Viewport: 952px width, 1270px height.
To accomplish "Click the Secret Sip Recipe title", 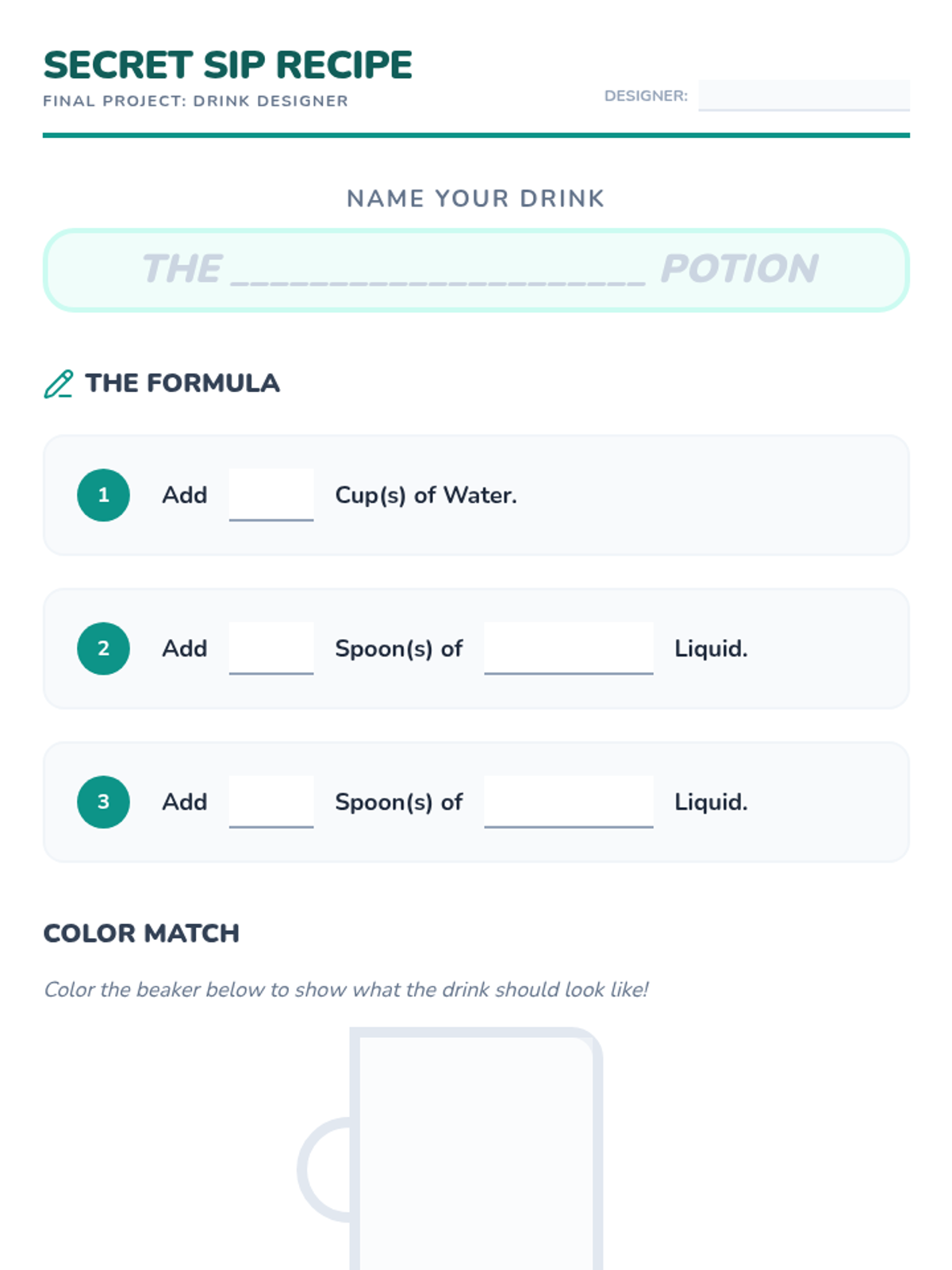I will 228,65.
